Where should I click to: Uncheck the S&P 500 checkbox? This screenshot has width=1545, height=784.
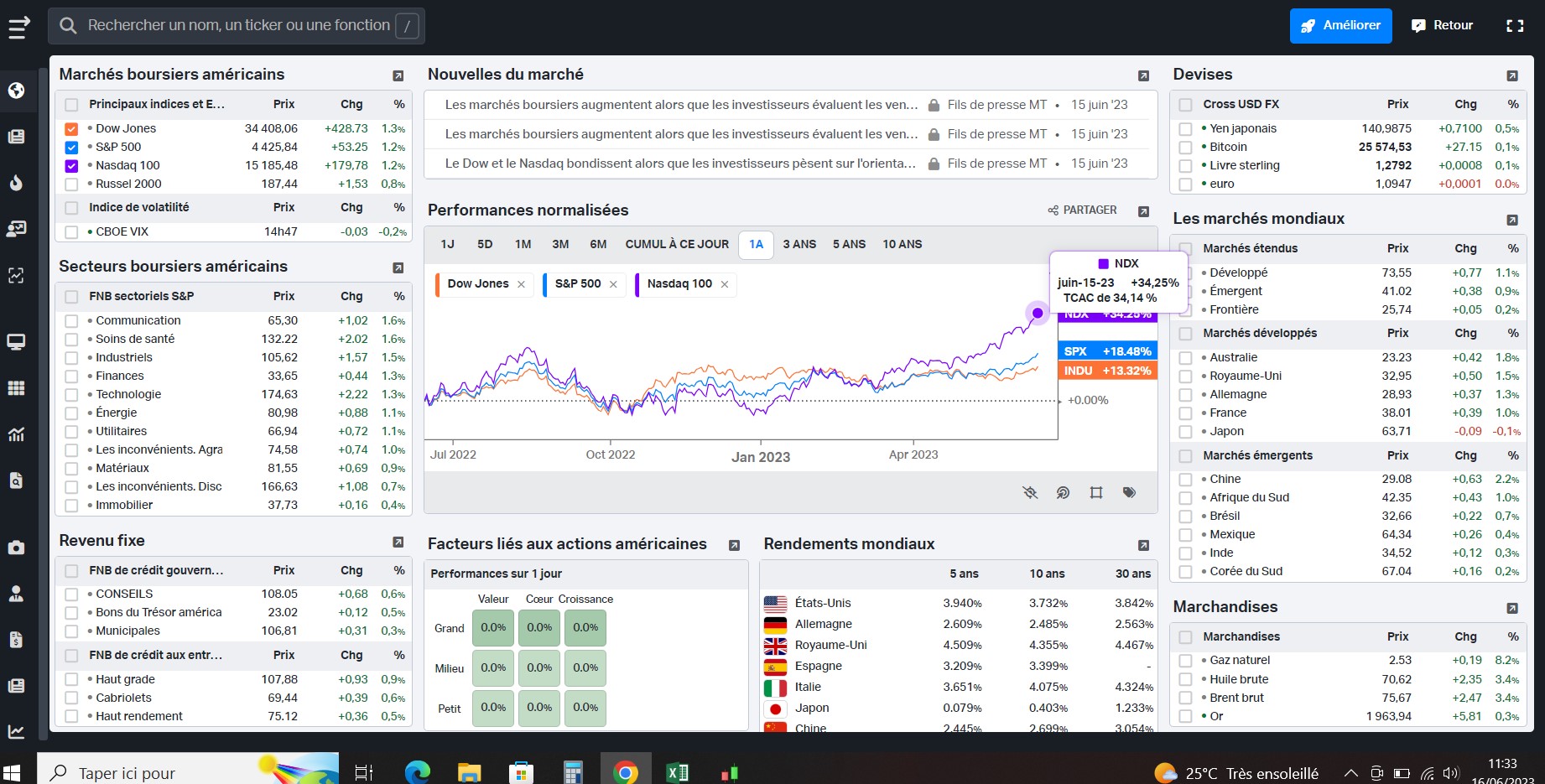point(71,148)
